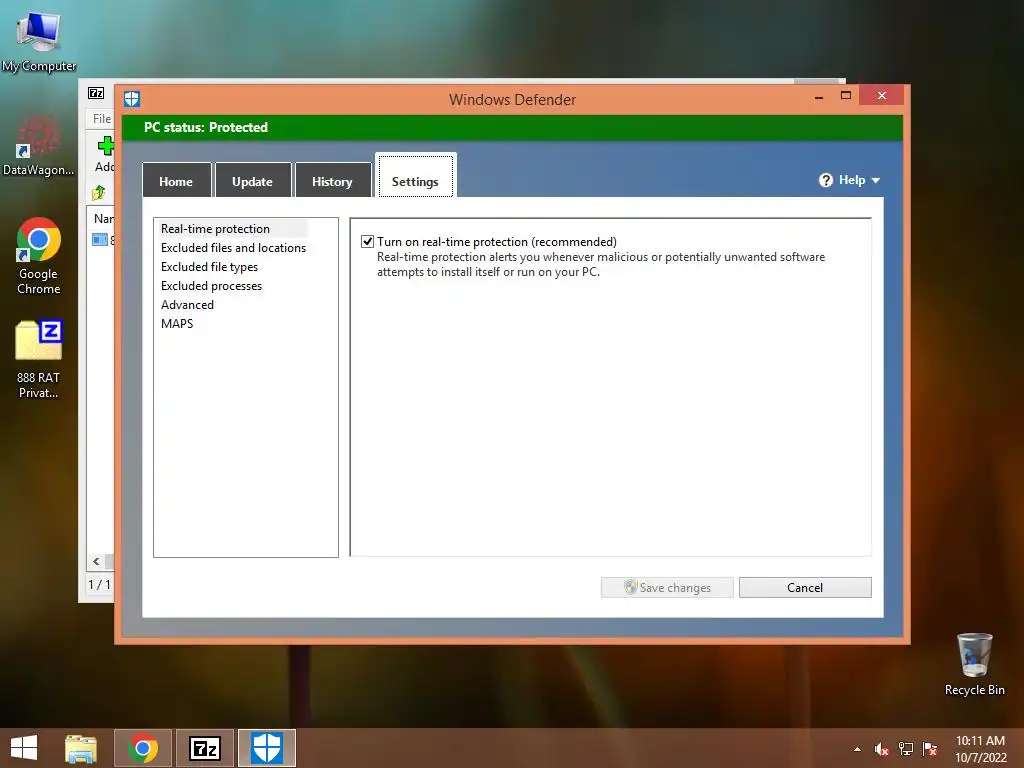
Task: Click the 7z icon in the 7-Zip title bar
Action: [96, 93]
